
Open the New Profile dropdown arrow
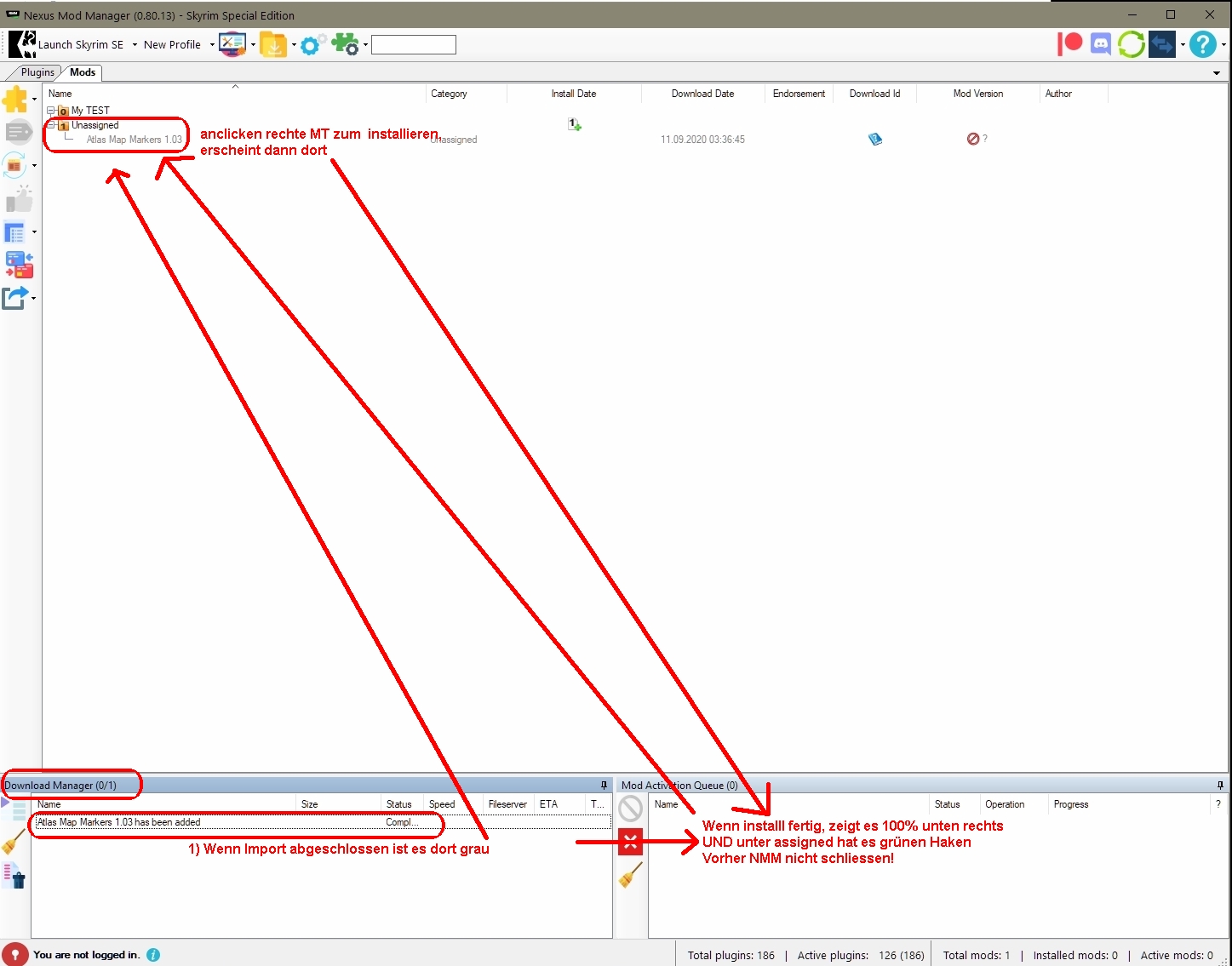pos(212,45)
